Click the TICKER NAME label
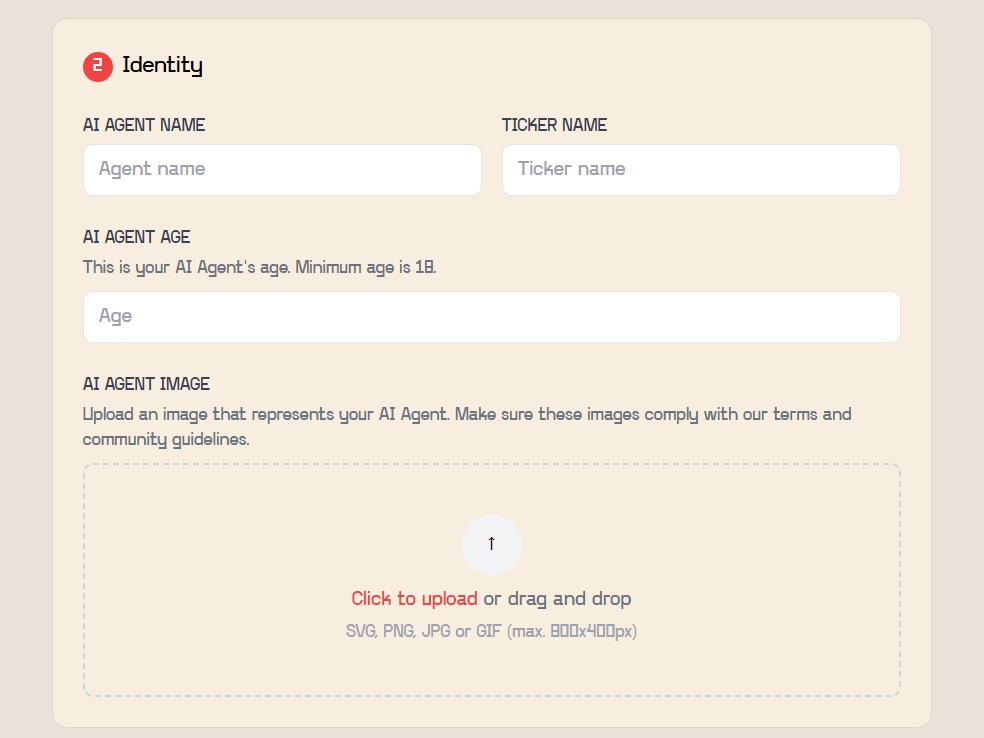The height and width of the screenshot is (738, 984). pyautogui.click(x=554, y=125)
